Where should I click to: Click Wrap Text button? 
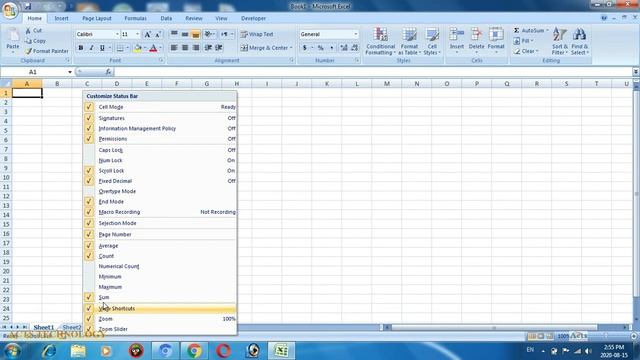coord(257,34)
